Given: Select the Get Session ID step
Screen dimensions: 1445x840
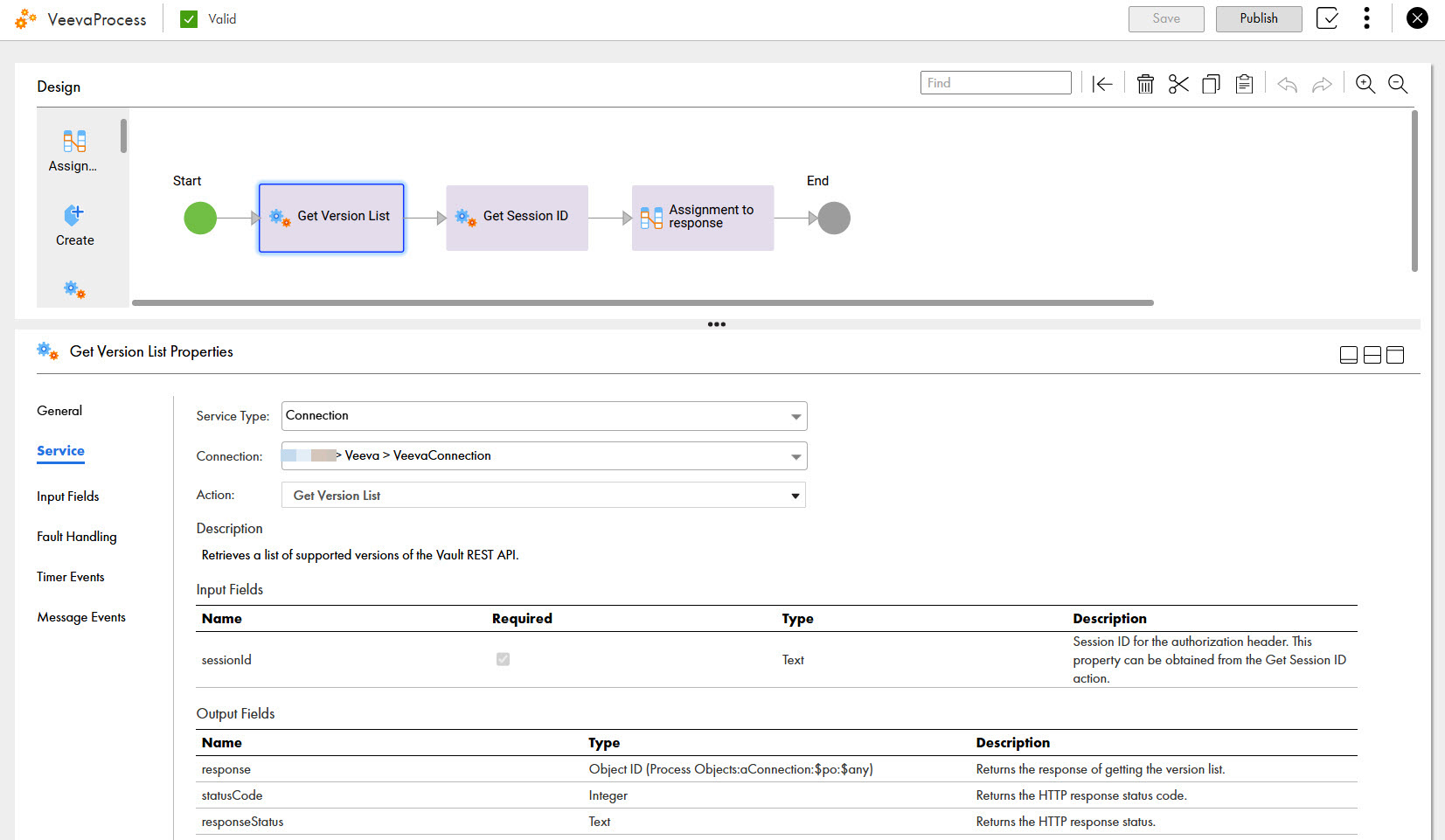Looking at the screenshot, I should [x=517, y=218].
